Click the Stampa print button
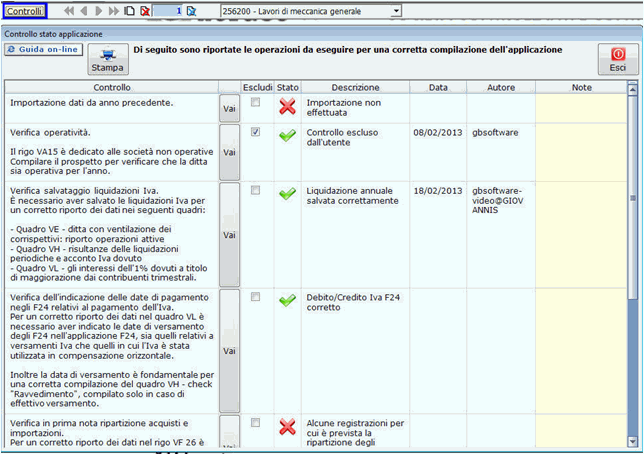Screen dimensions: 644x454 [108, 60]
